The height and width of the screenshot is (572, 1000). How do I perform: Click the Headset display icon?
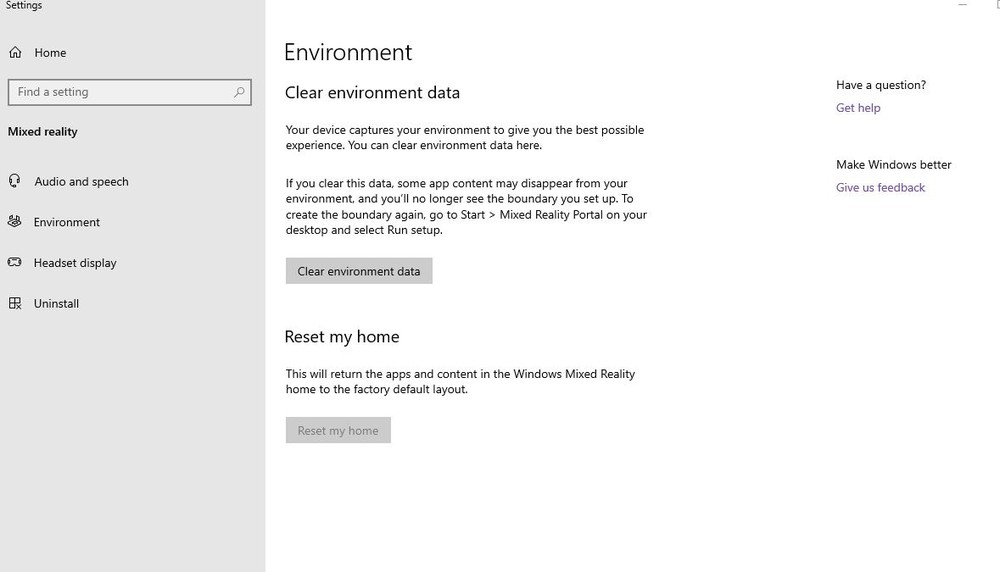click(x=14, y=263)
